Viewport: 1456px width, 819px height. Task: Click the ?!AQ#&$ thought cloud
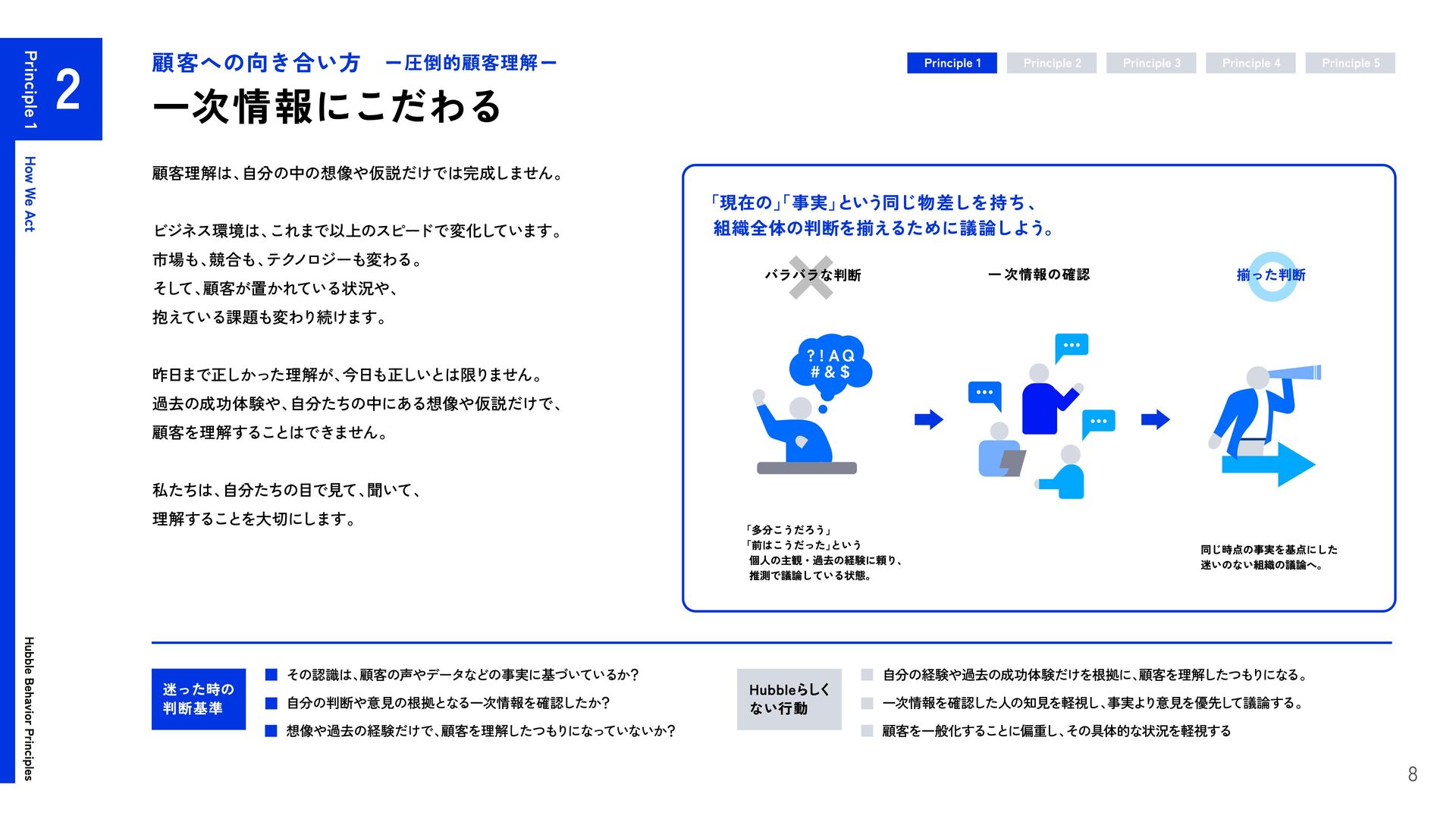pyautogui.click(x=830, y=366)
